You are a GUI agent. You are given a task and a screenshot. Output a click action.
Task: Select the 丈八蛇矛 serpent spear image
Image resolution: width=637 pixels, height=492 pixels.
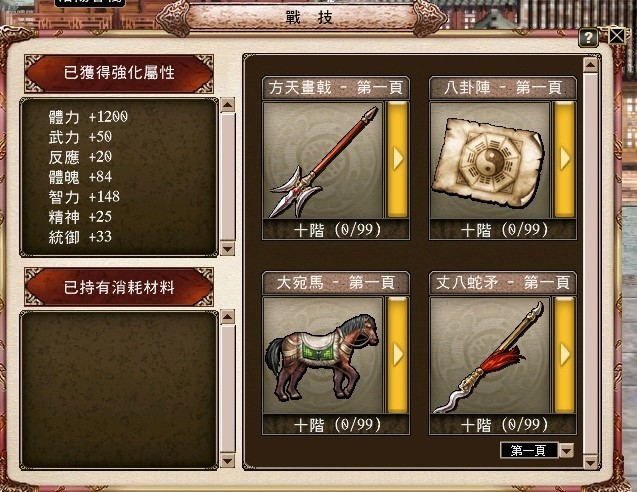[490, 355]
